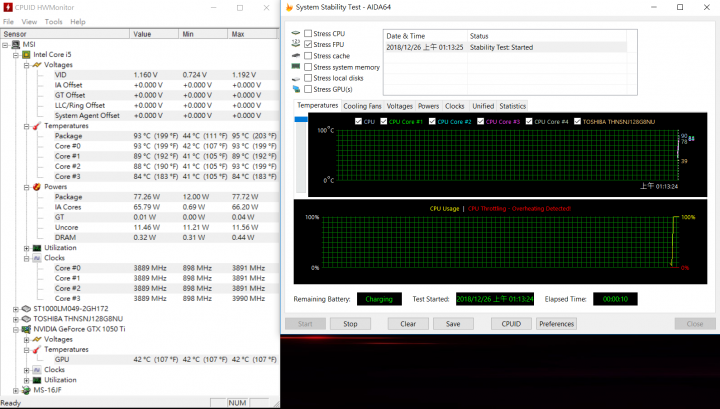
Task: Collapse the Intel Core i5 Voltages section
Action: [27, 65]
